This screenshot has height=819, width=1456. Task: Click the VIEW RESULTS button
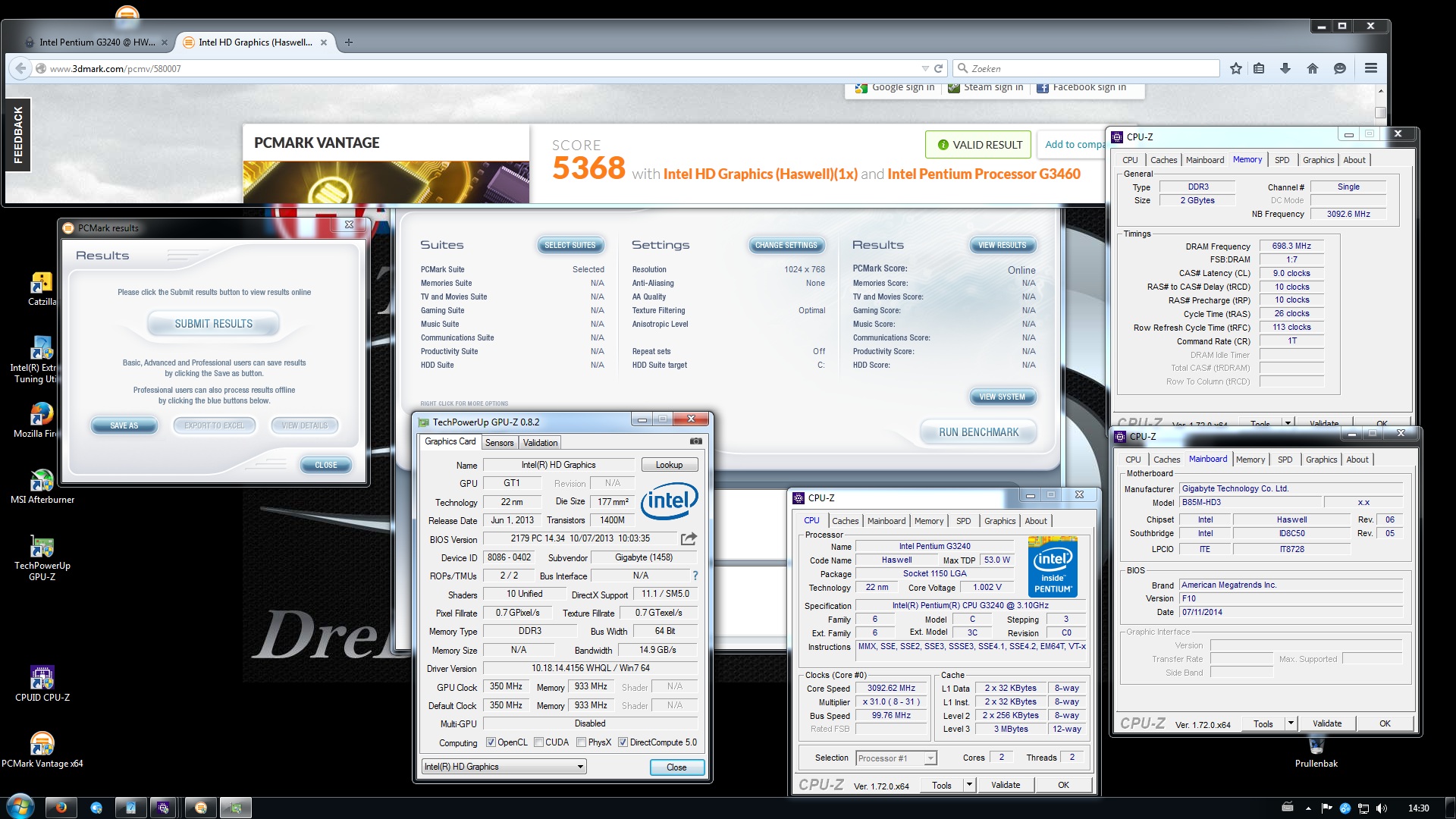pyautogui.click(x=1002, y=245)
